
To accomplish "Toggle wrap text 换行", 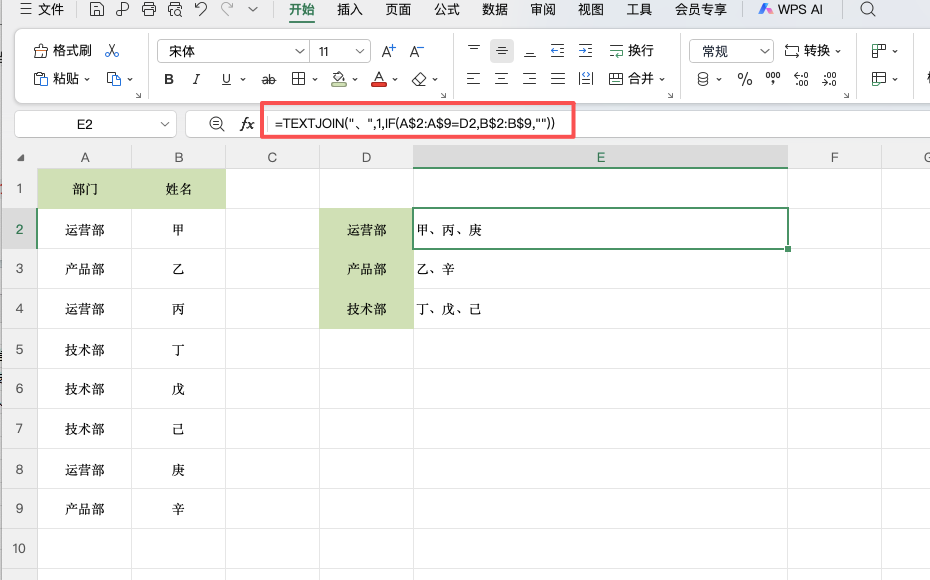I will pos(631,51).
